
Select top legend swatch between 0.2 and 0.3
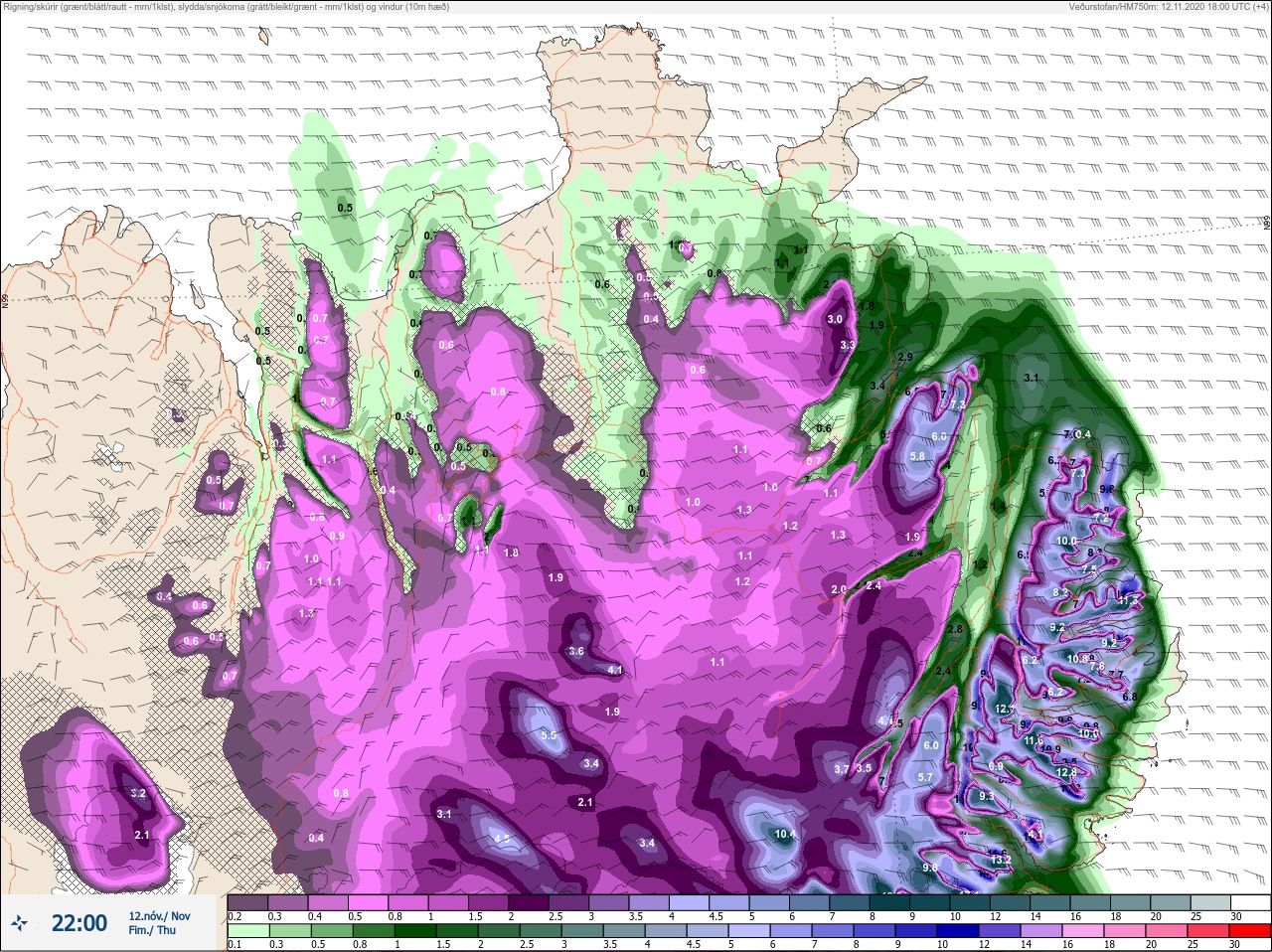click(x=248, y=902)
